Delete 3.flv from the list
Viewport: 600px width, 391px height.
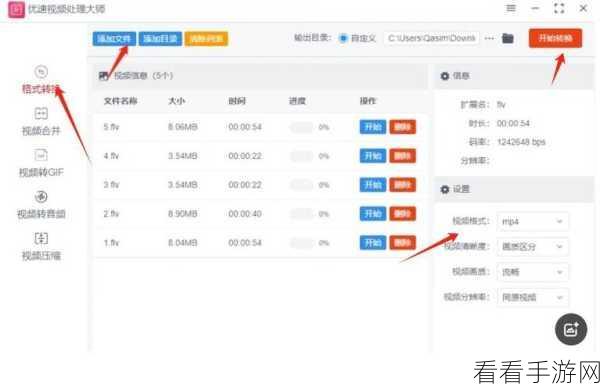(x=403, y=185)
